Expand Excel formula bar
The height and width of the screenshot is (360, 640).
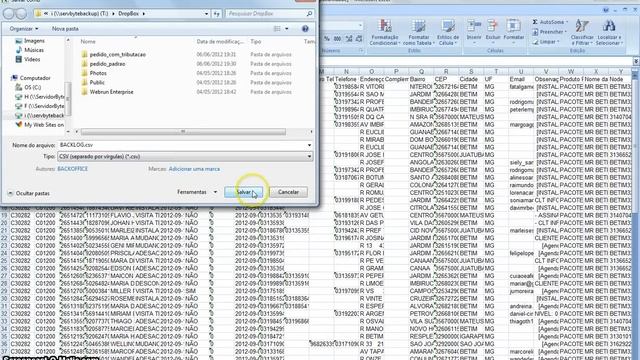click(x=636, y=61)
